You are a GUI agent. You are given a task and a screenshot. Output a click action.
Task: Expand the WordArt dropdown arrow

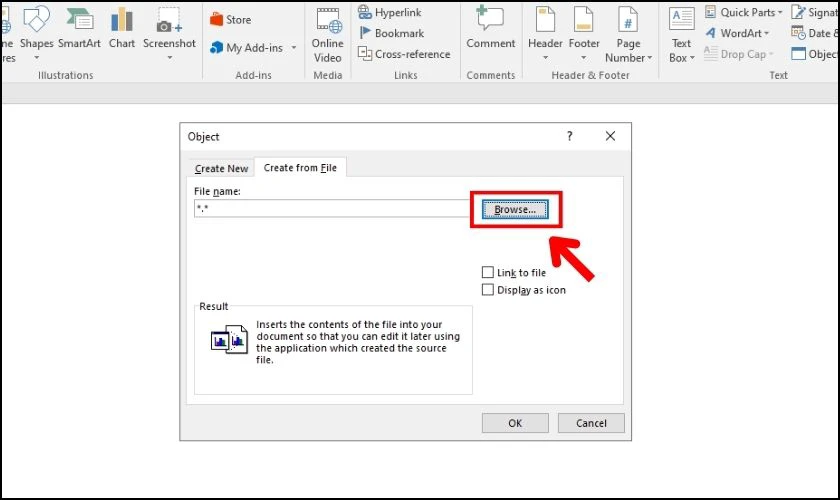(x=767, y=33)
